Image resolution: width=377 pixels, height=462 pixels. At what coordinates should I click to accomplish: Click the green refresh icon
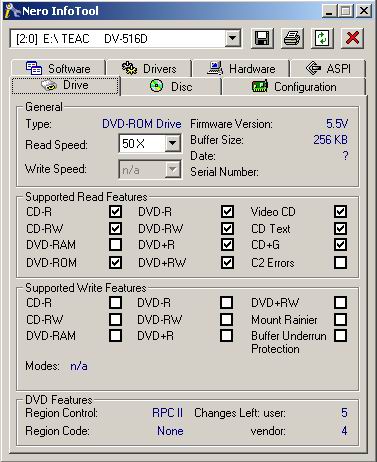click(x=322, y=38)
